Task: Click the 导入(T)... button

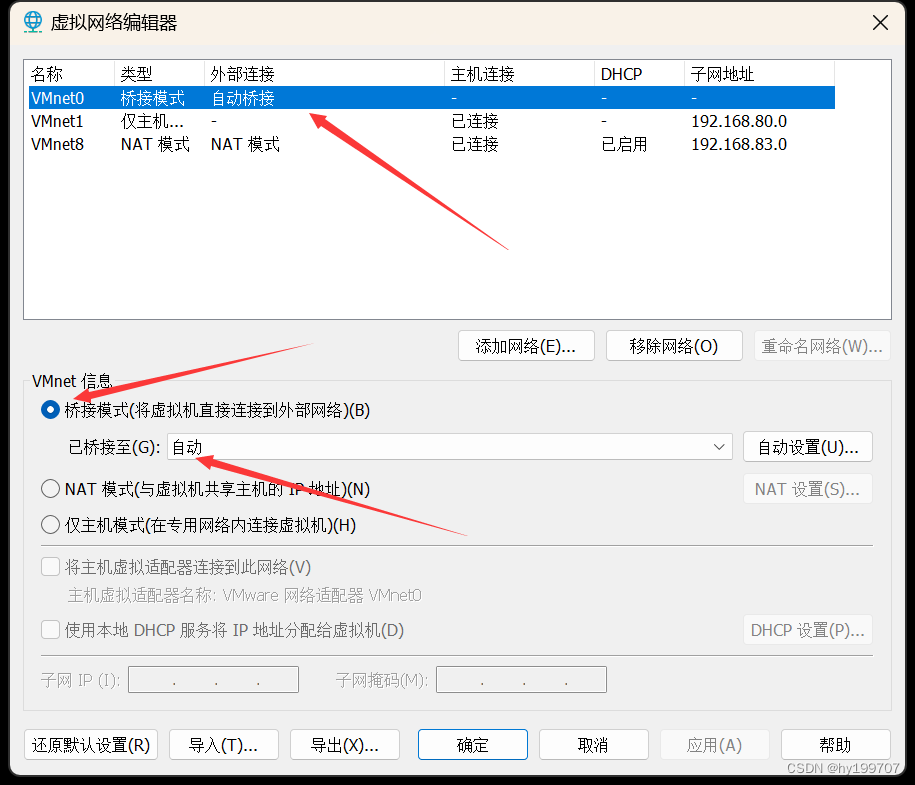Action: 223,745
